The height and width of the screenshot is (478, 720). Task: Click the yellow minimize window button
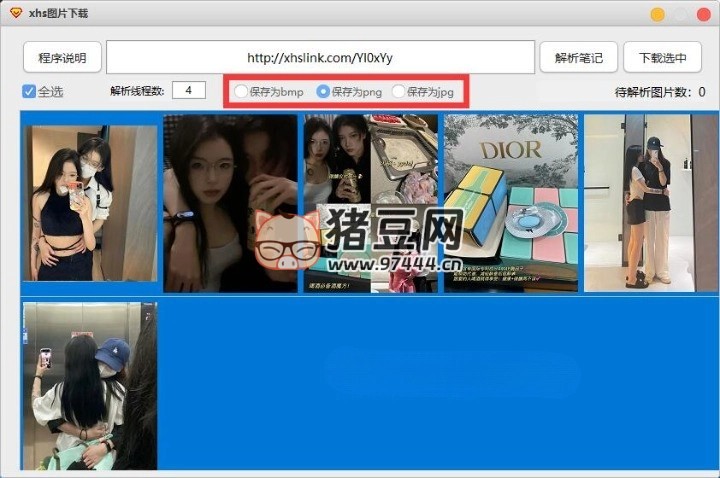point(658,14)
